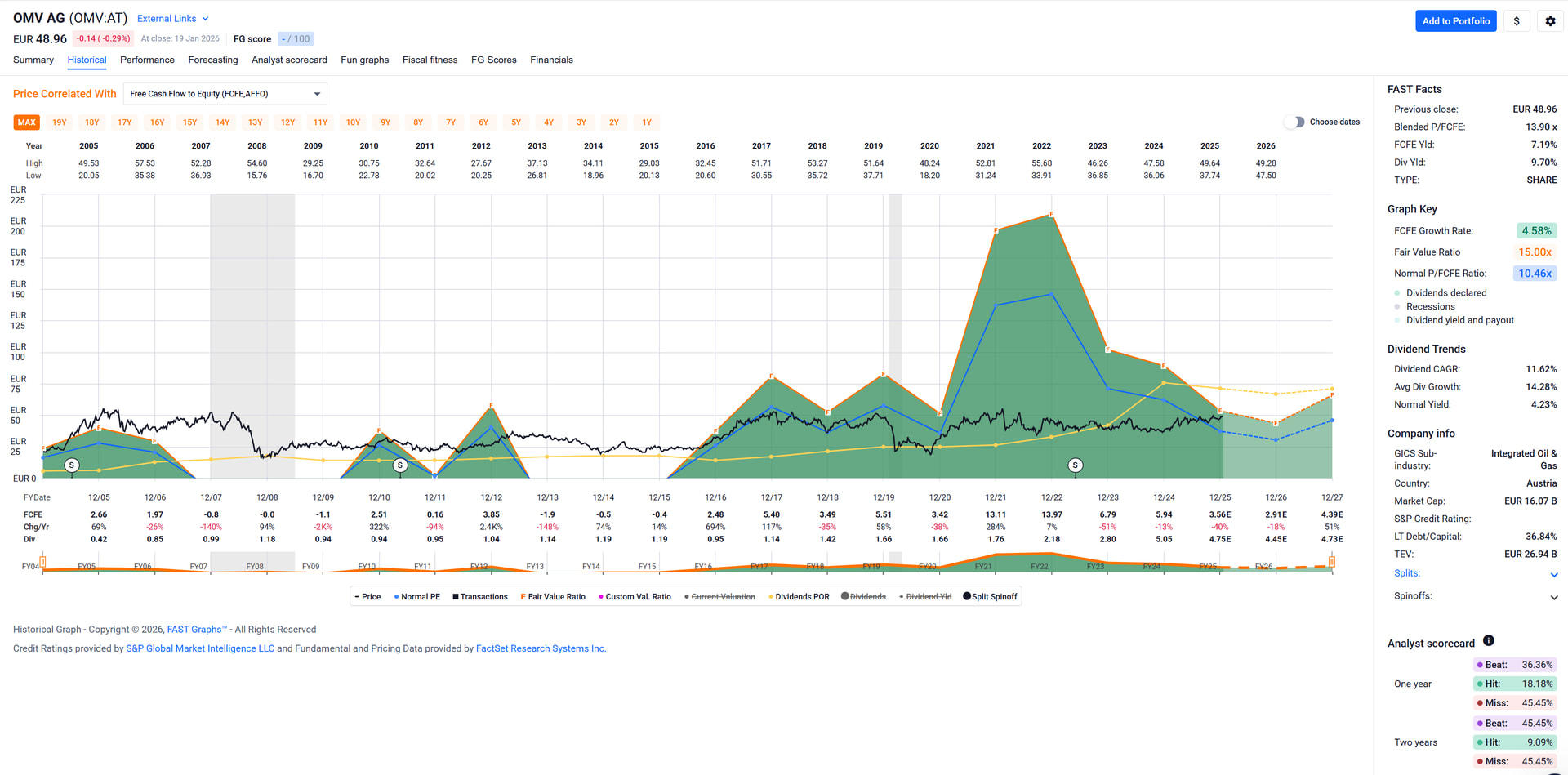Toggle the Dividends legend item
This screenshot has height=775, width=1568.
862,597
